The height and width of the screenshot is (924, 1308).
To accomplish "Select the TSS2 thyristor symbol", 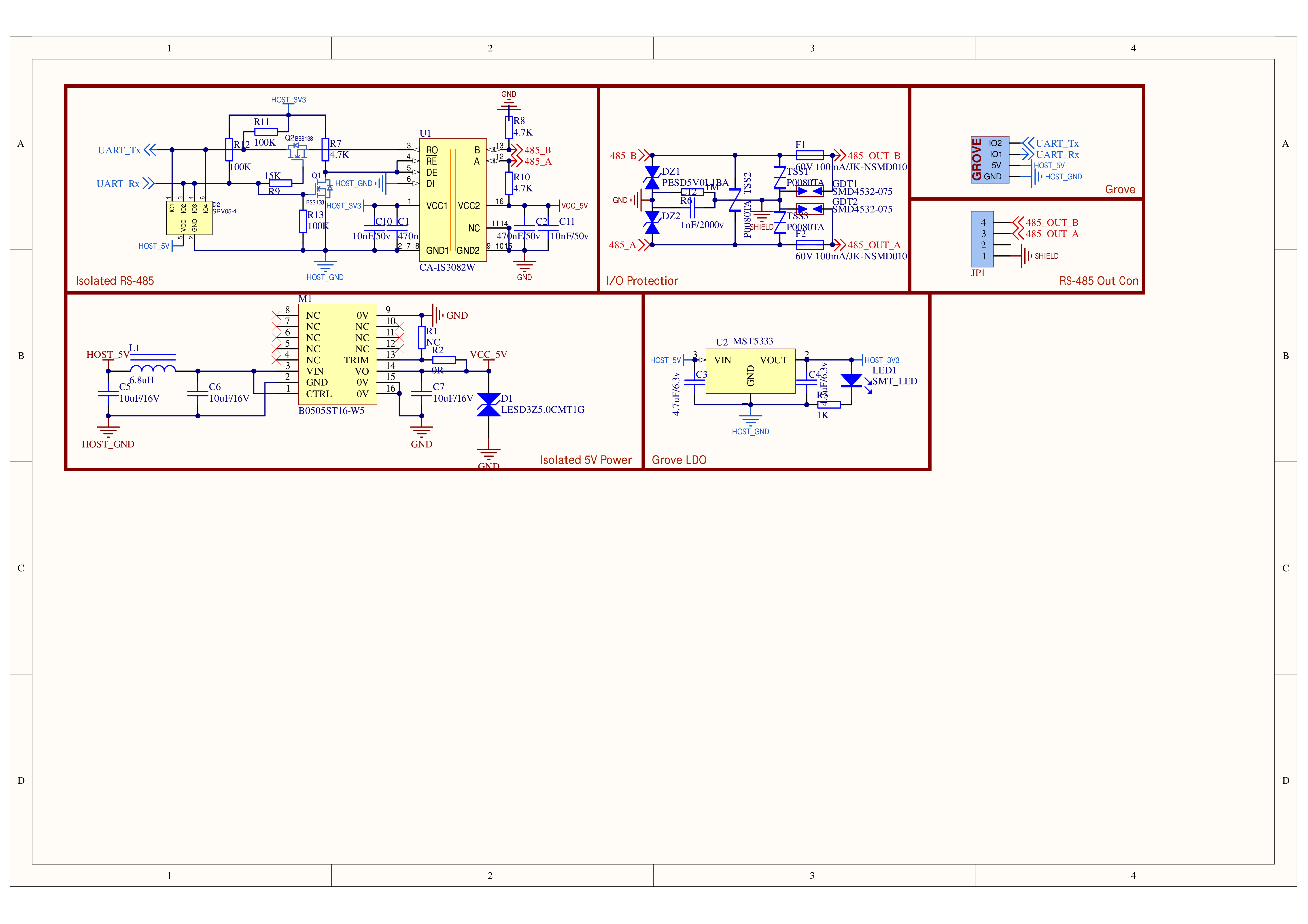I will [735, 200].
